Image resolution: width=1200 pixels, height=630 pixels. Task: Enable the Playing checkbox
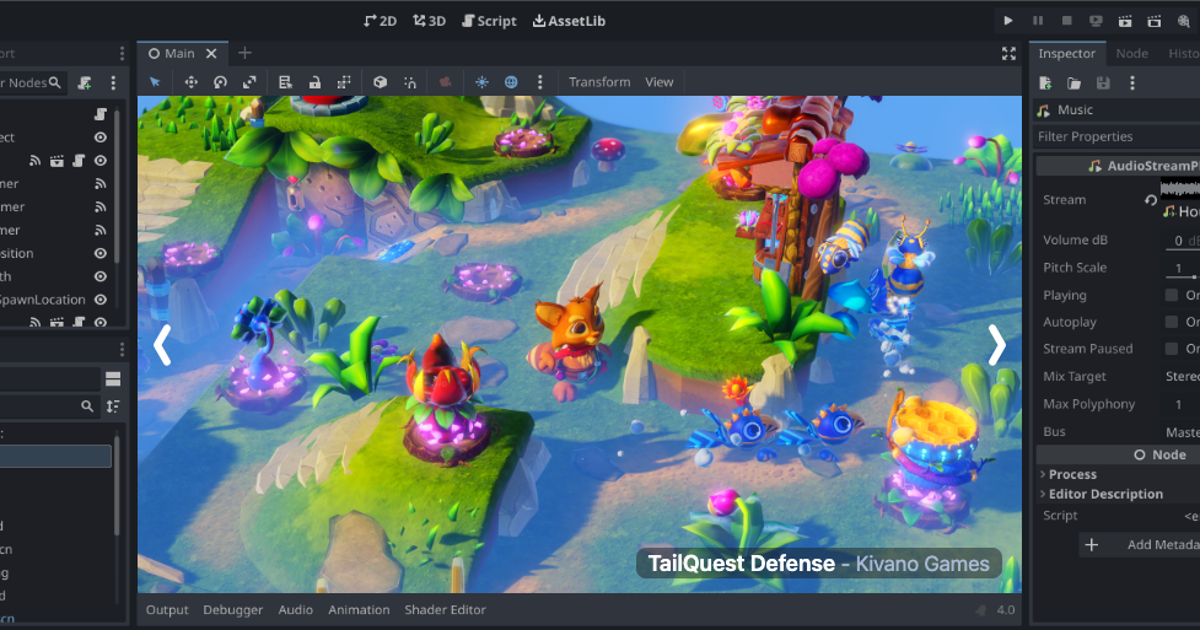point(1171,295)
